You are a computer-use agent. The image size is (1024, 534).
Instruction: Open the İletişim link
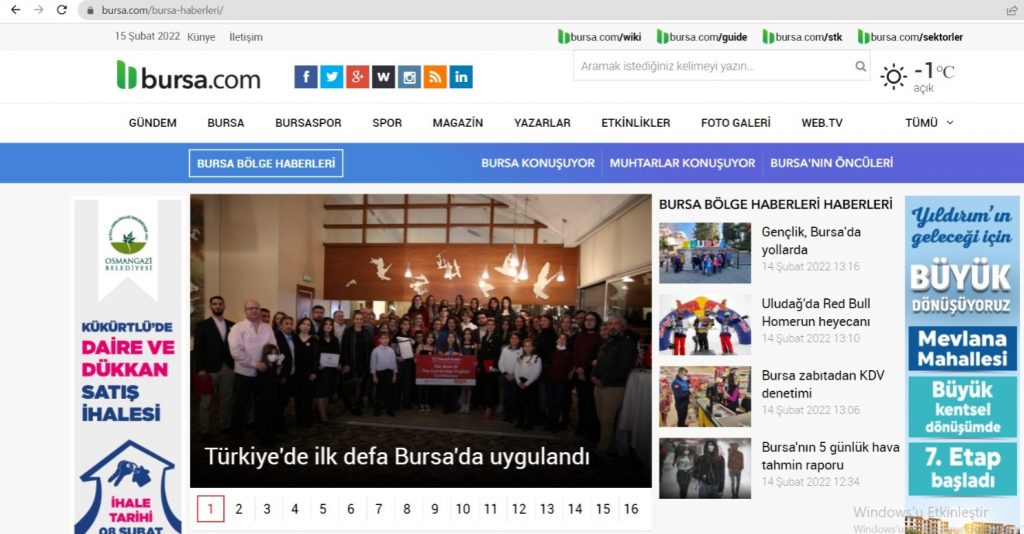coord(246,37)
